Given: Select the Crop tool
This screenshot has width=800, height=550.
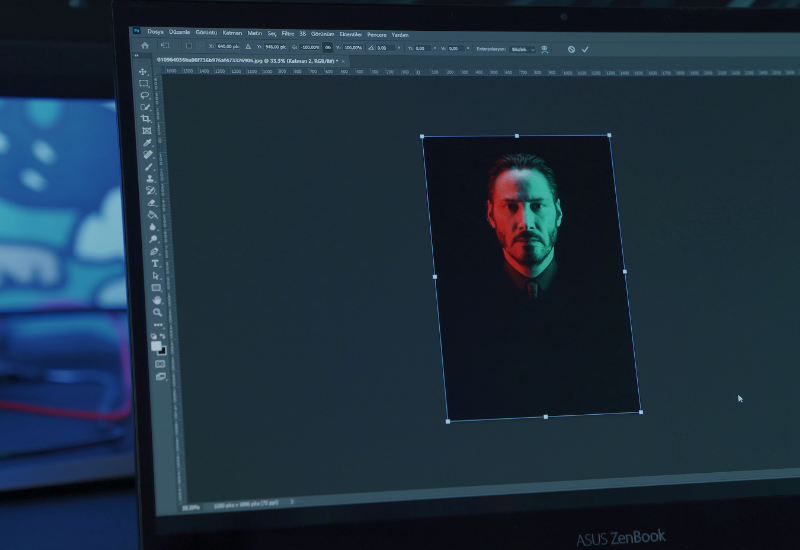Looking at the screenshot, I should [146, 119].
